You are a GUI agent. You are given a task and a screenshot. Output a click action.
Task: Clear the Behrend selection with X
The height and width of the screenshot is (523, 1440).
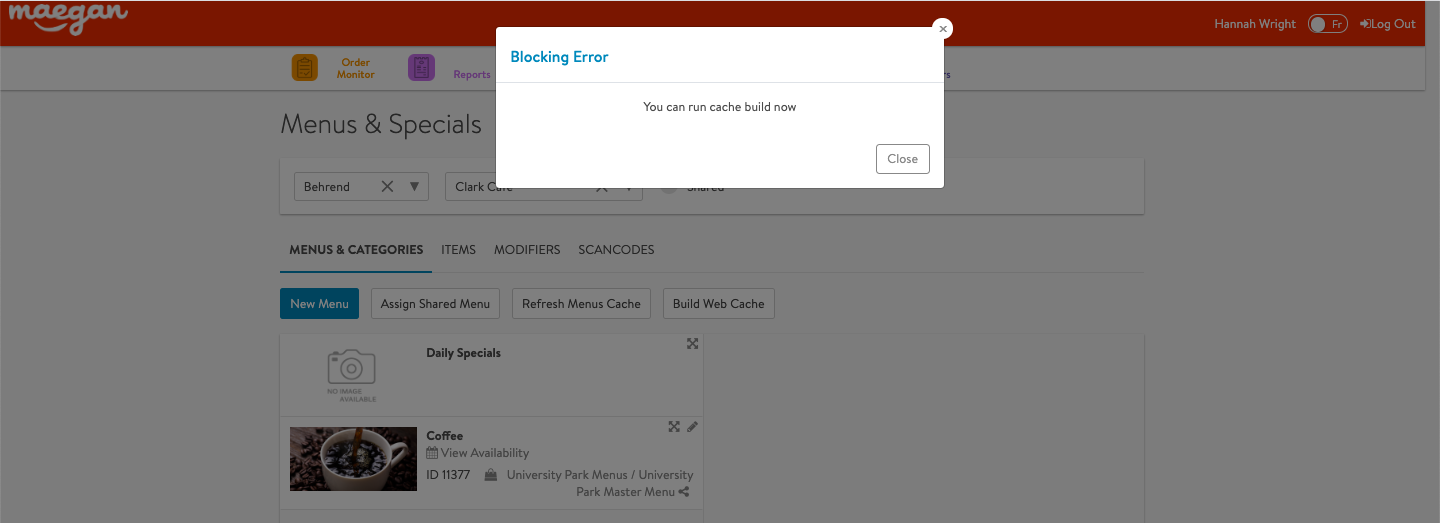[387, 187]
